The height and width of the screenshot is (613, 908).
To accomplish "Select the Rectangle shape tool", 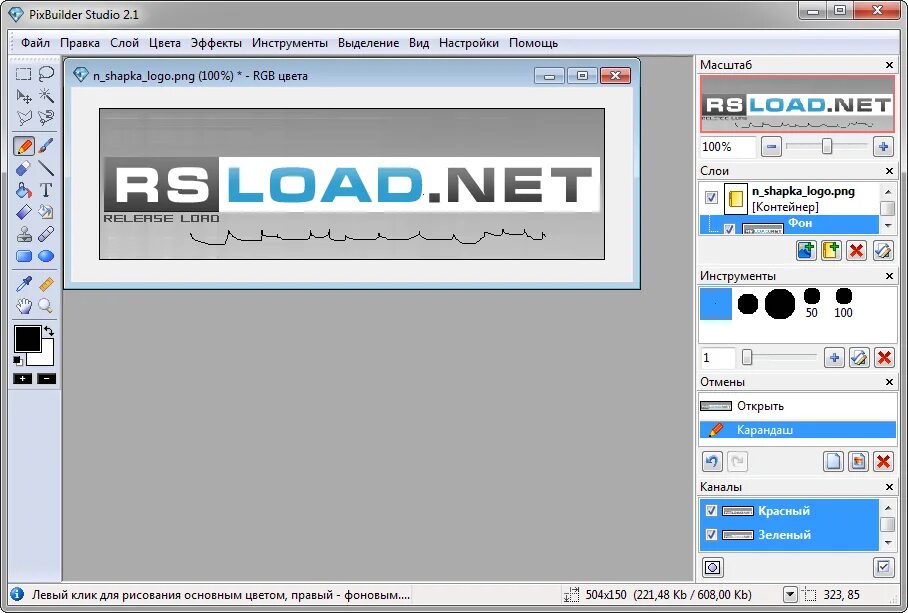I will [x=23, y=256].
